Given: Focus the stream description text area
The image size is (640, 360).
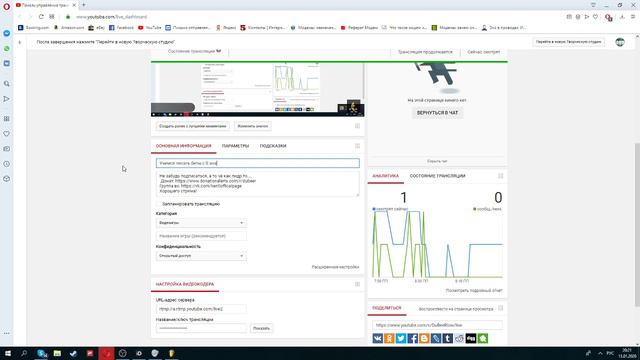Looking at the screenshot, I should pos(258,184).
